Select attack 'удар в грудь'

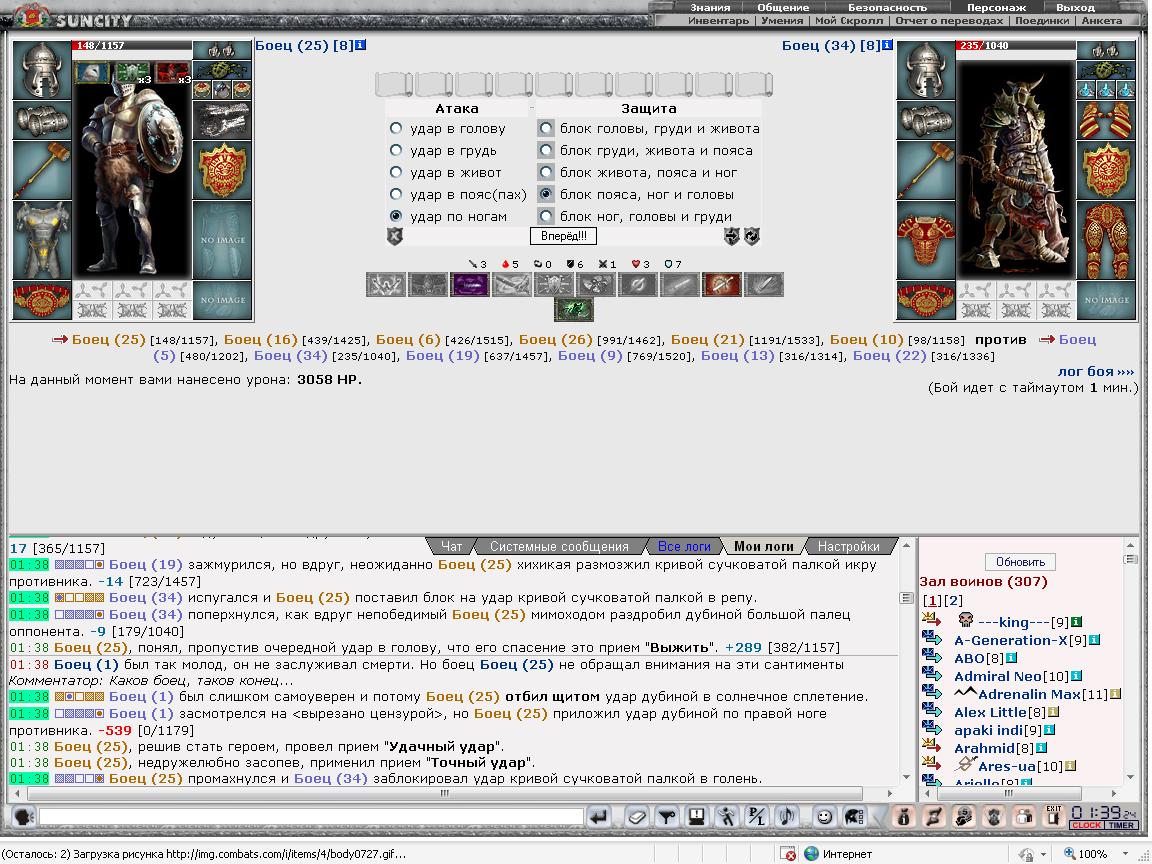(396, 151)
